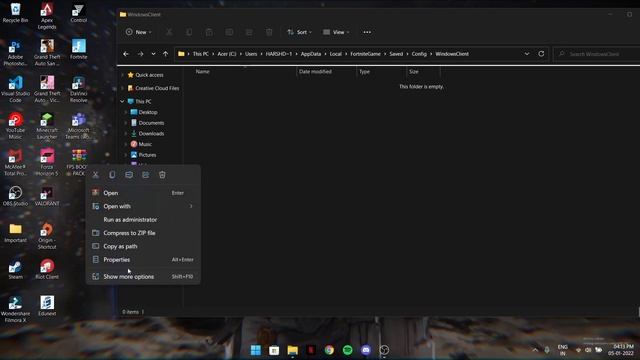
Task: Open the View dropdown menu
Action: click(x=336, y=32)
